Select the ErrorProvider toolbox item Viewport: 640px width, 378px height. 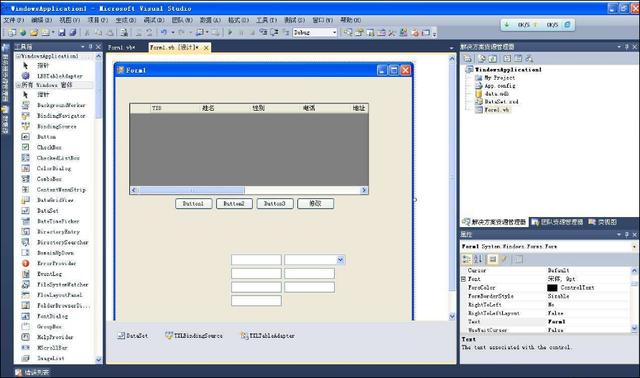tap(56, 263)
